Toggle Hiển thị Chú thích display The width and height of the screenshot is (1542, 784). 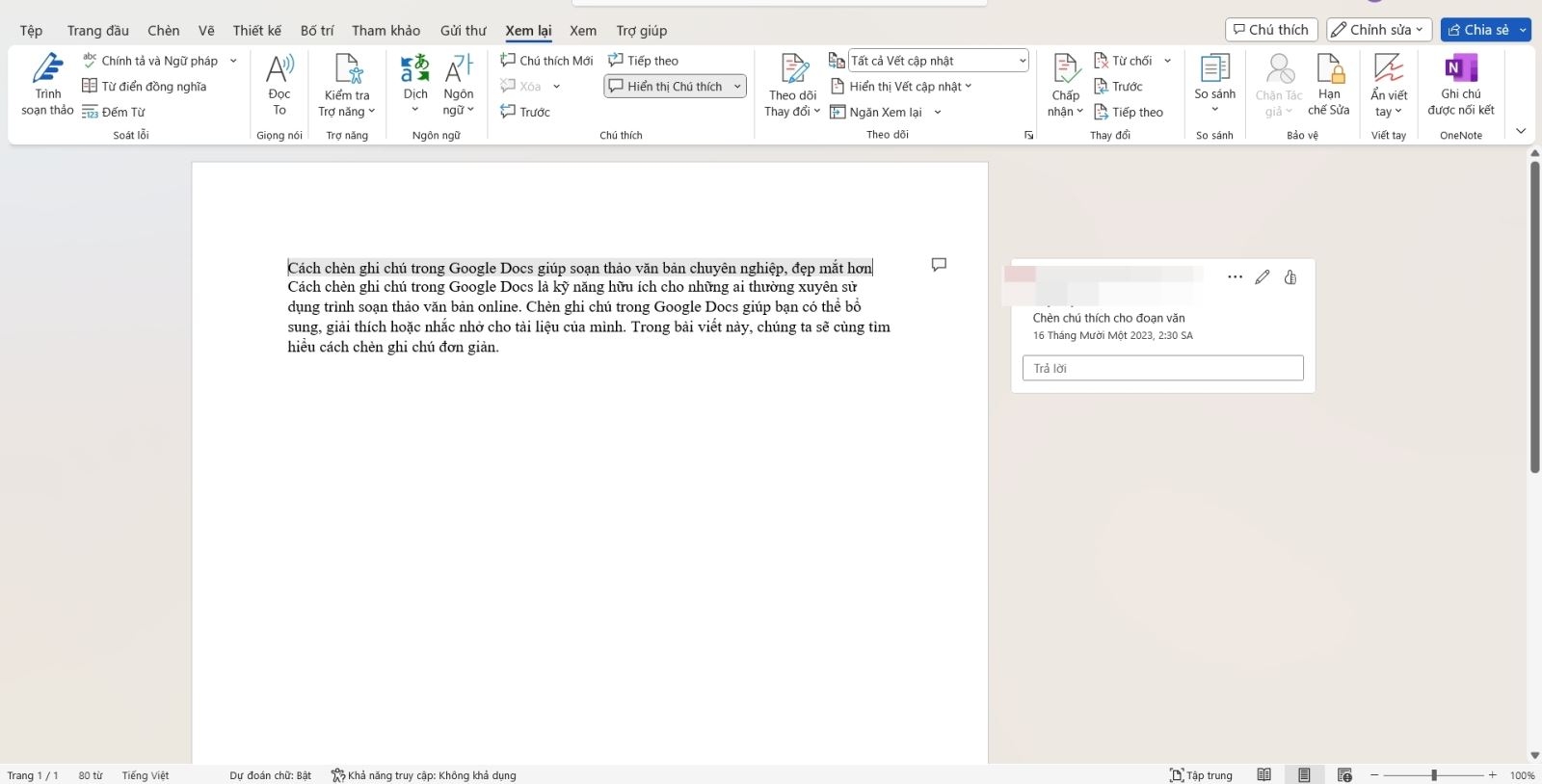[667, 87]
